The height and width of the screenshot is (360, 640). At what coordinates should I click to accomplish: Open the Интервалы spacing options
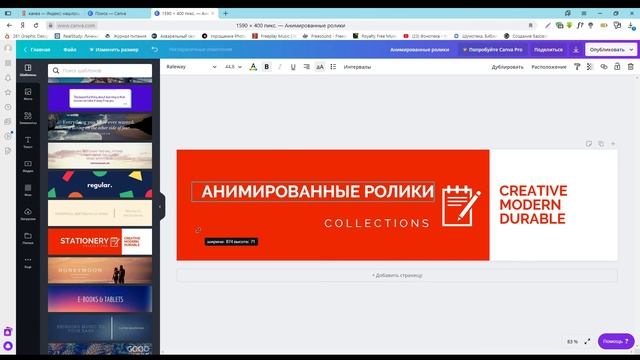coord(357,67)
